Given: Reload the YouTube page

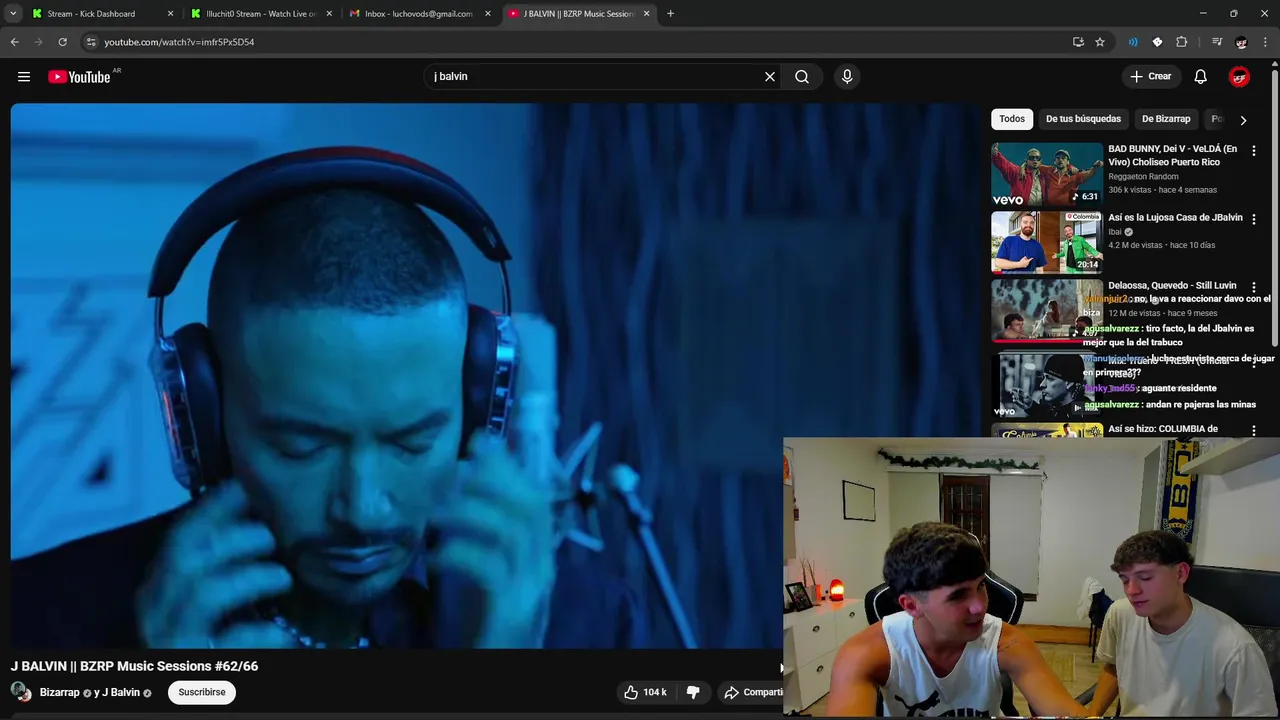Looking at the screenshot, I should (62, 42).
